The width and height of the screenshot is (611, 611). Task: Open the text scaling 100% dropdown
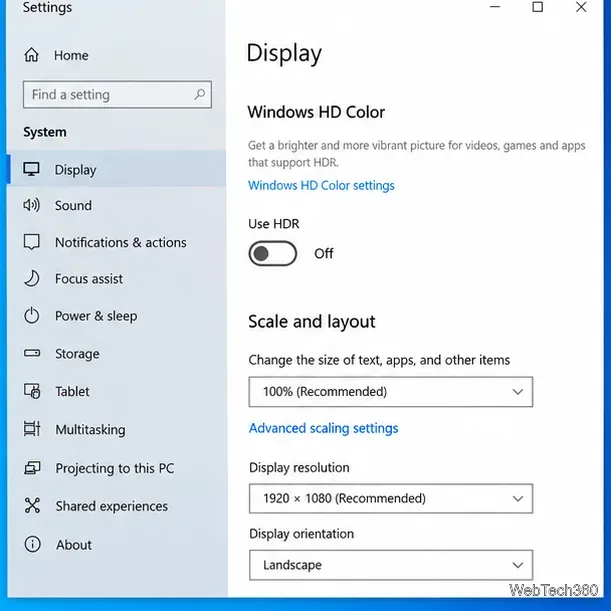(390, 392)
